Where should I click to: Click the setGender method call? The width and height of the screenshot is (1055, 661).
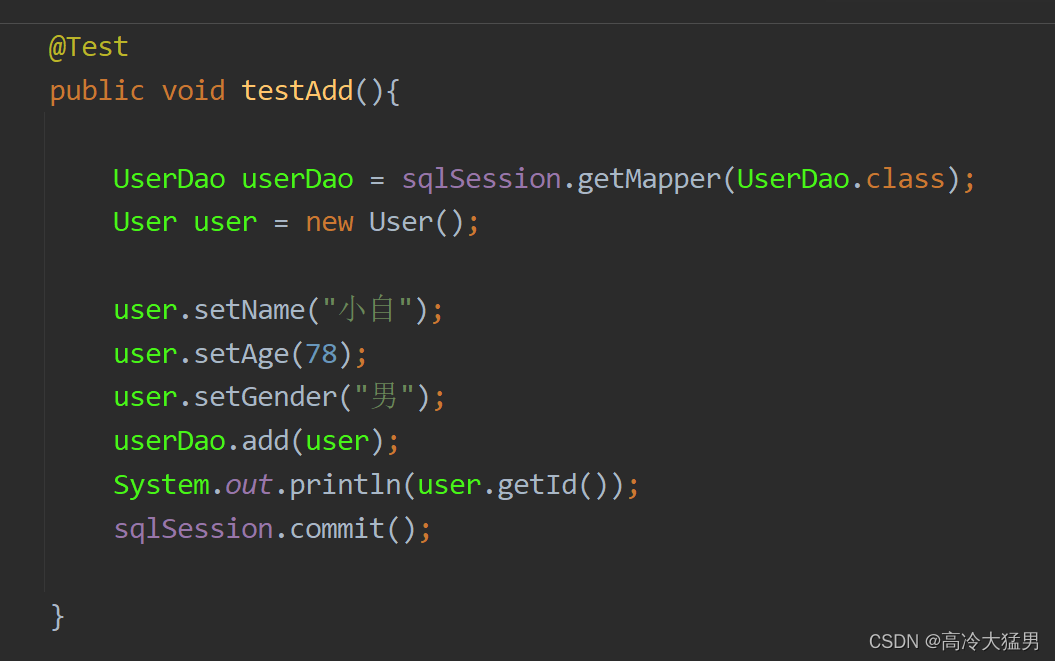click(264, 397)
